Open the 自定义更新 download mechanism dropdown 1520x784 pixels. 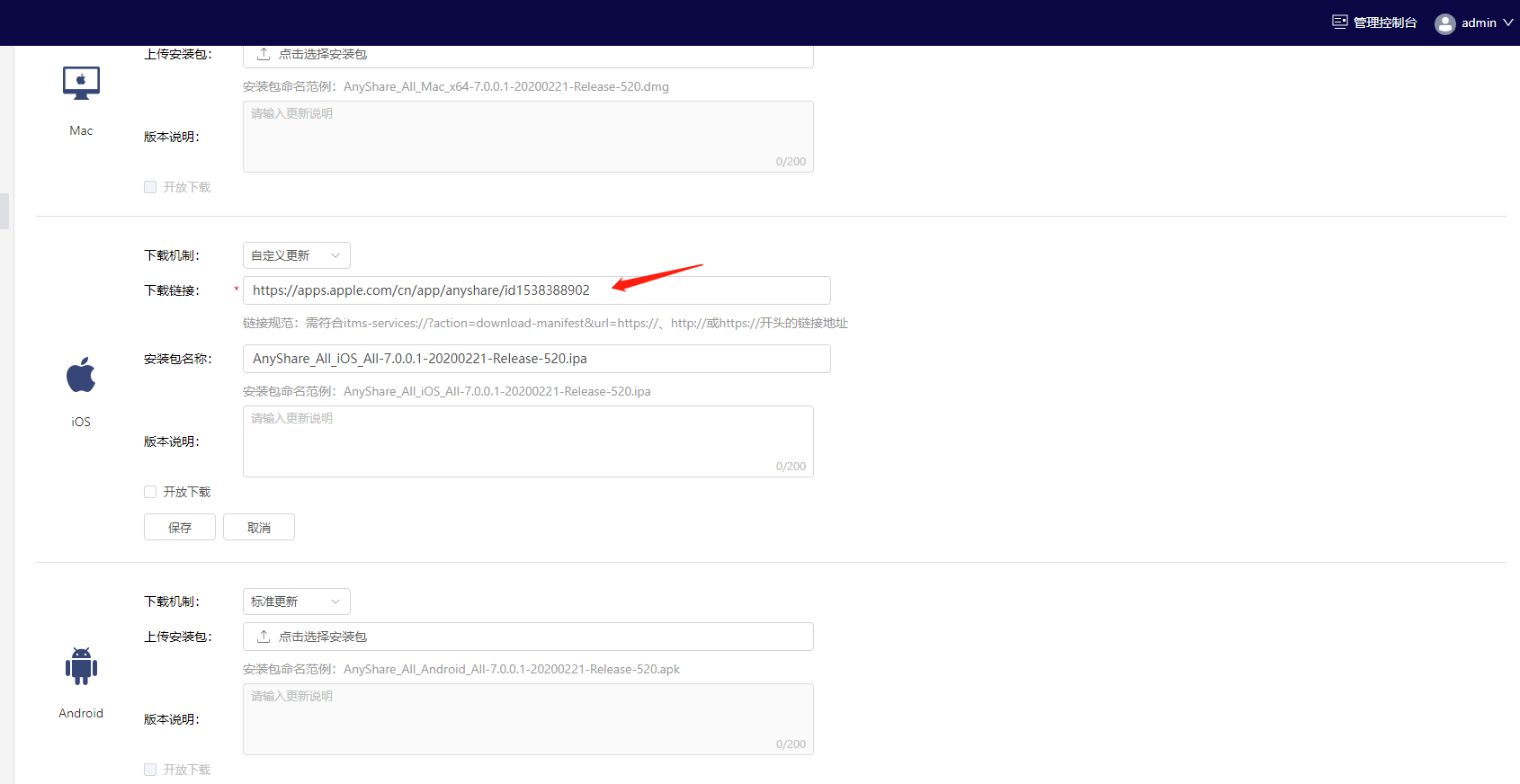tap(296, 255)
